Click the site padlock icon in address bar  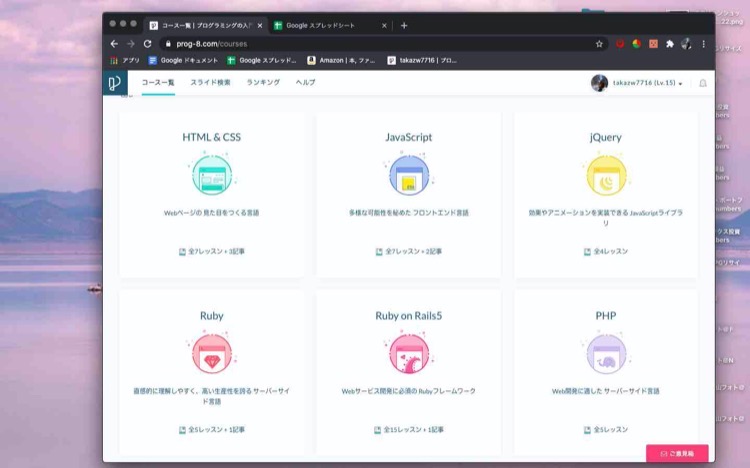point(168,44)
